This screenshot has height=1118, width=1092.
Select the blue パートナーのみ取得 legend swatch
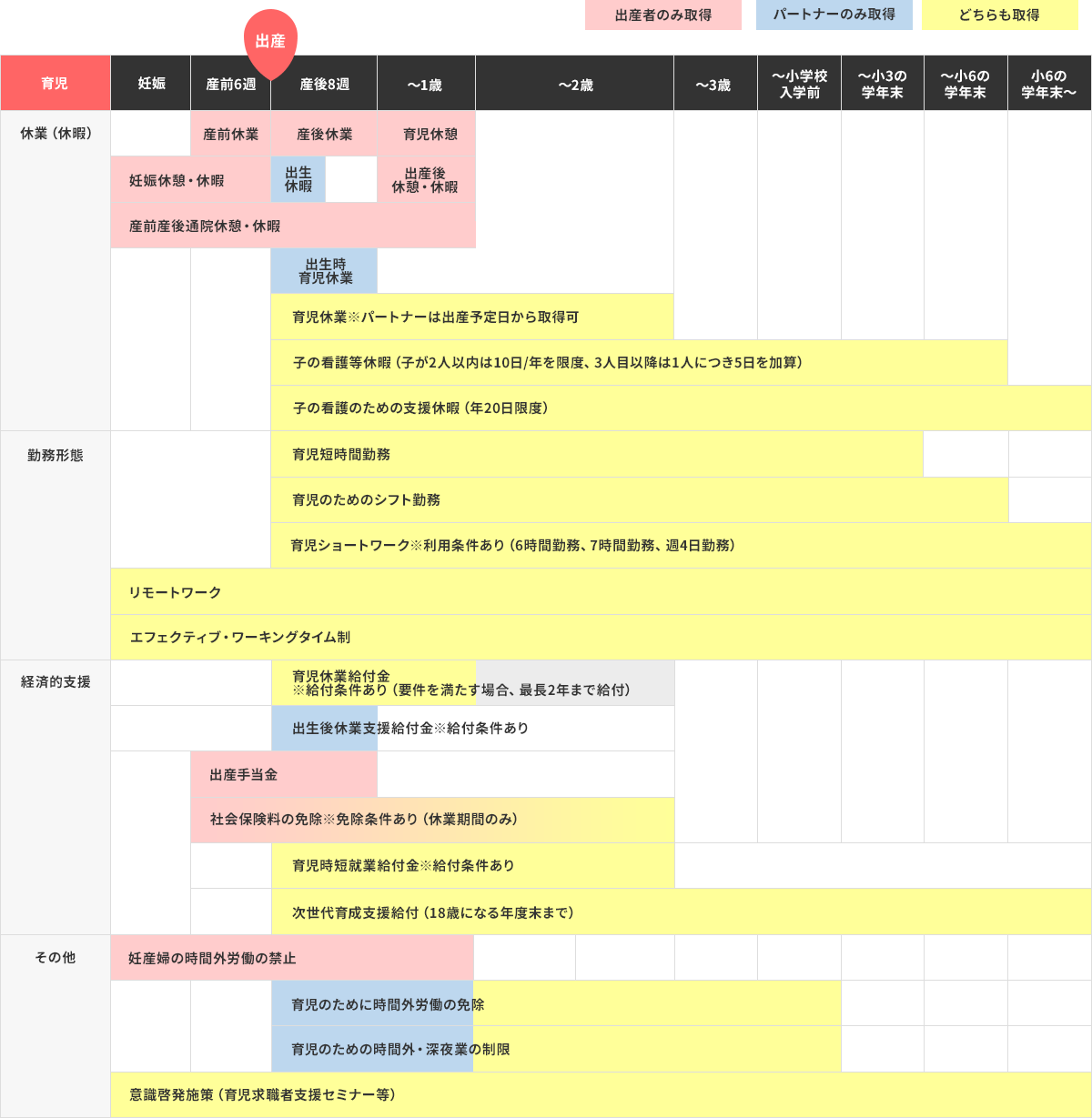click(x=834, y=15)
